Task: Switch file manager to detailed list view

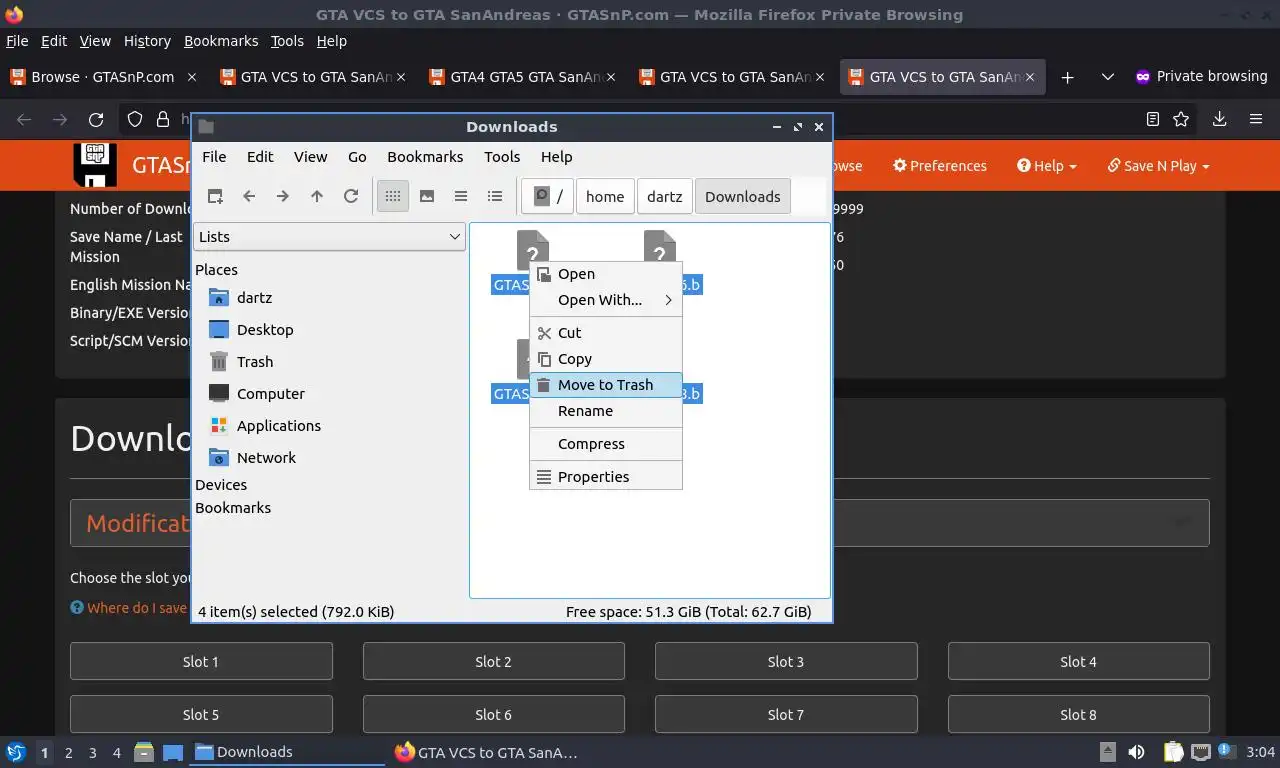Action: pyautogui.click(x=495, y=196)
